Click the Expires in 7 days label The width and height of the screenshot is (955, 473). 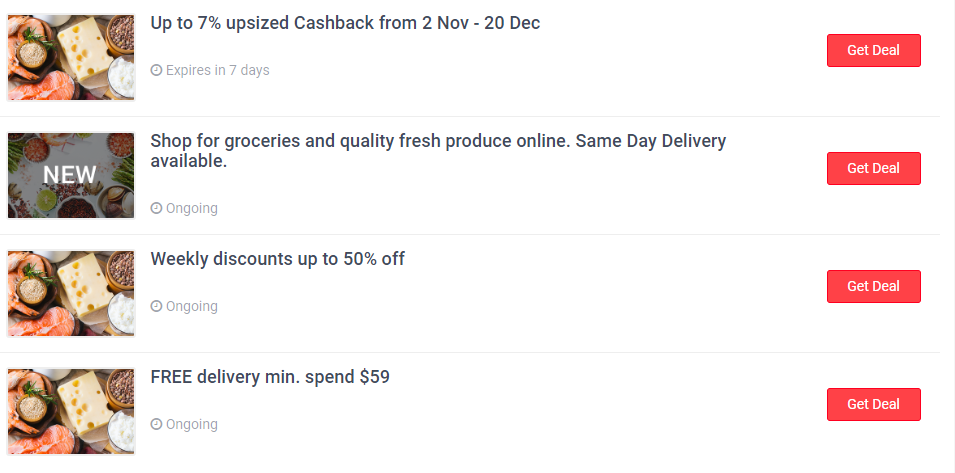[x=217, y=70]
